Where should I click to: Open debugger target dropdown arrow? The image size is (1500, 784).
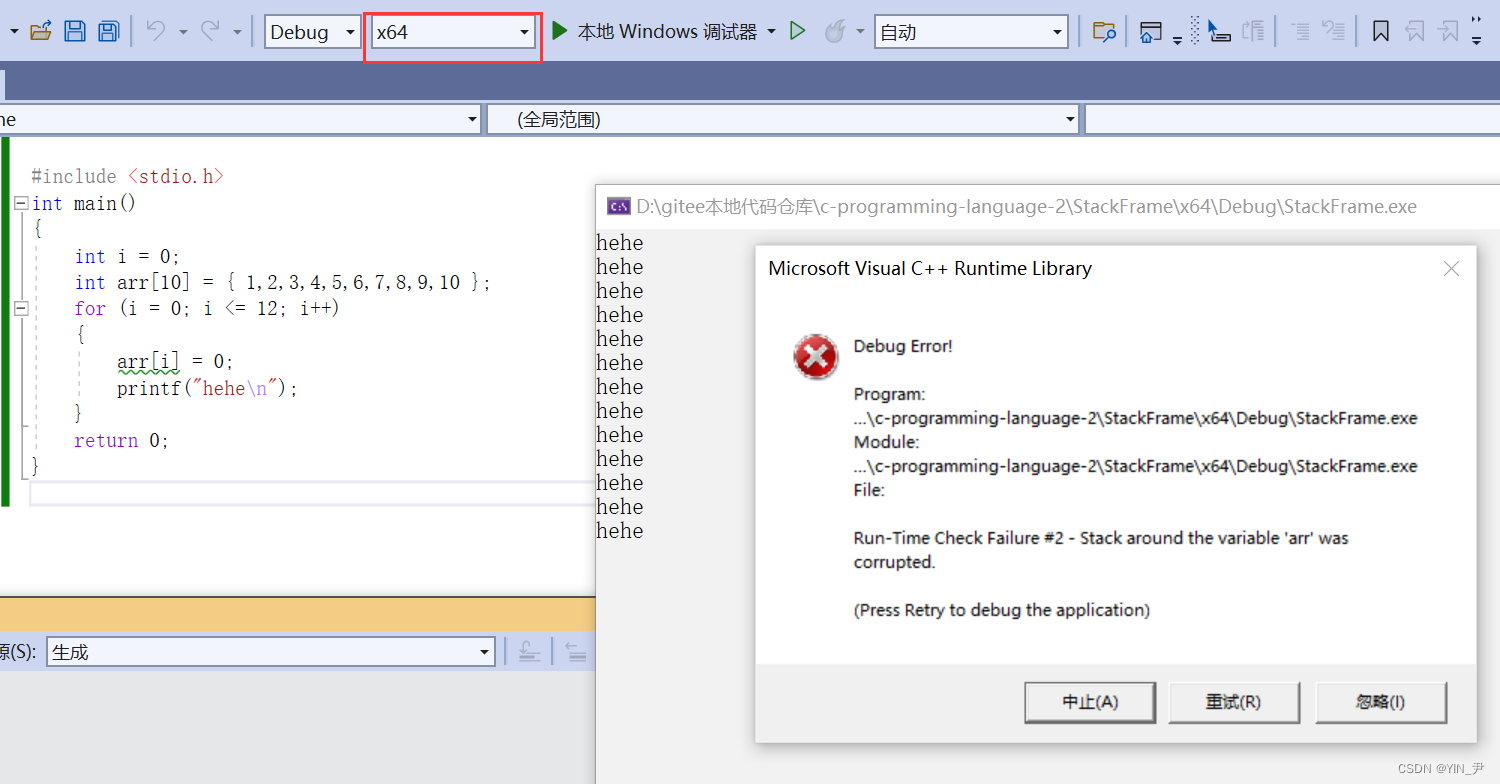tap(772, 32)
